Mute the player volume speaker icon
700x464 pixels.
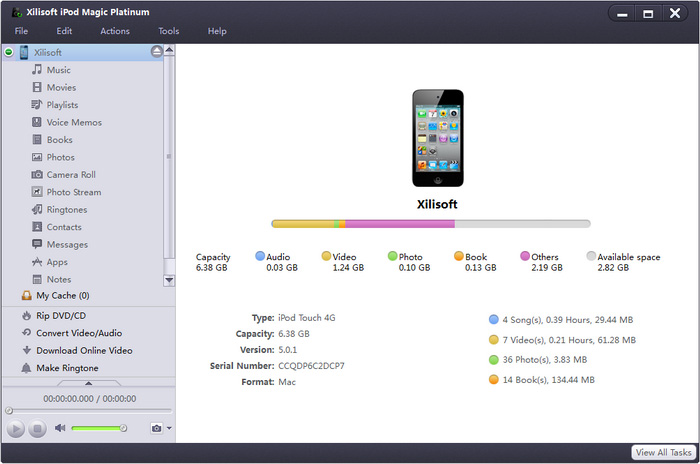tap(60, 428)
